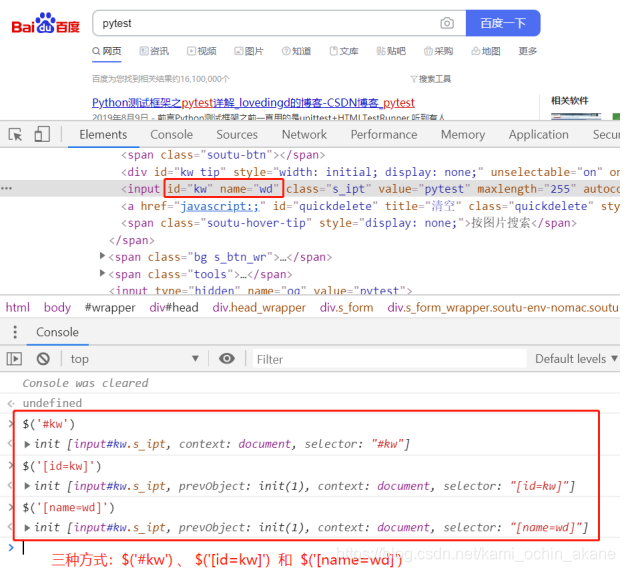Image resolution: width=625 pixels, height=572 pixels.
Task: Select the Console drawer tab
Action: click(x=57, y=332)
